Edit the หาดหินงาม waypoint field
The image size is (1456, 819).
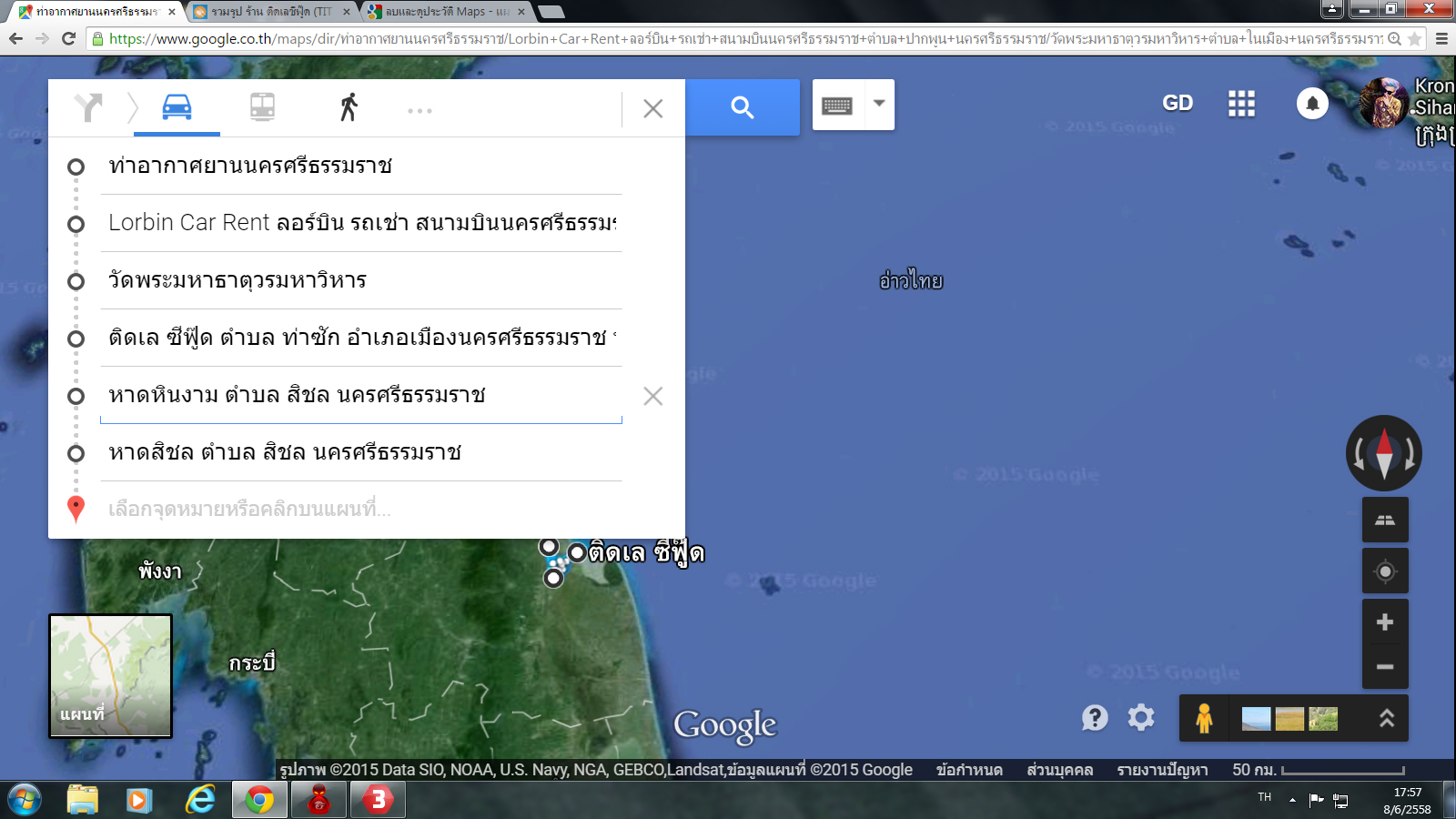361,395
